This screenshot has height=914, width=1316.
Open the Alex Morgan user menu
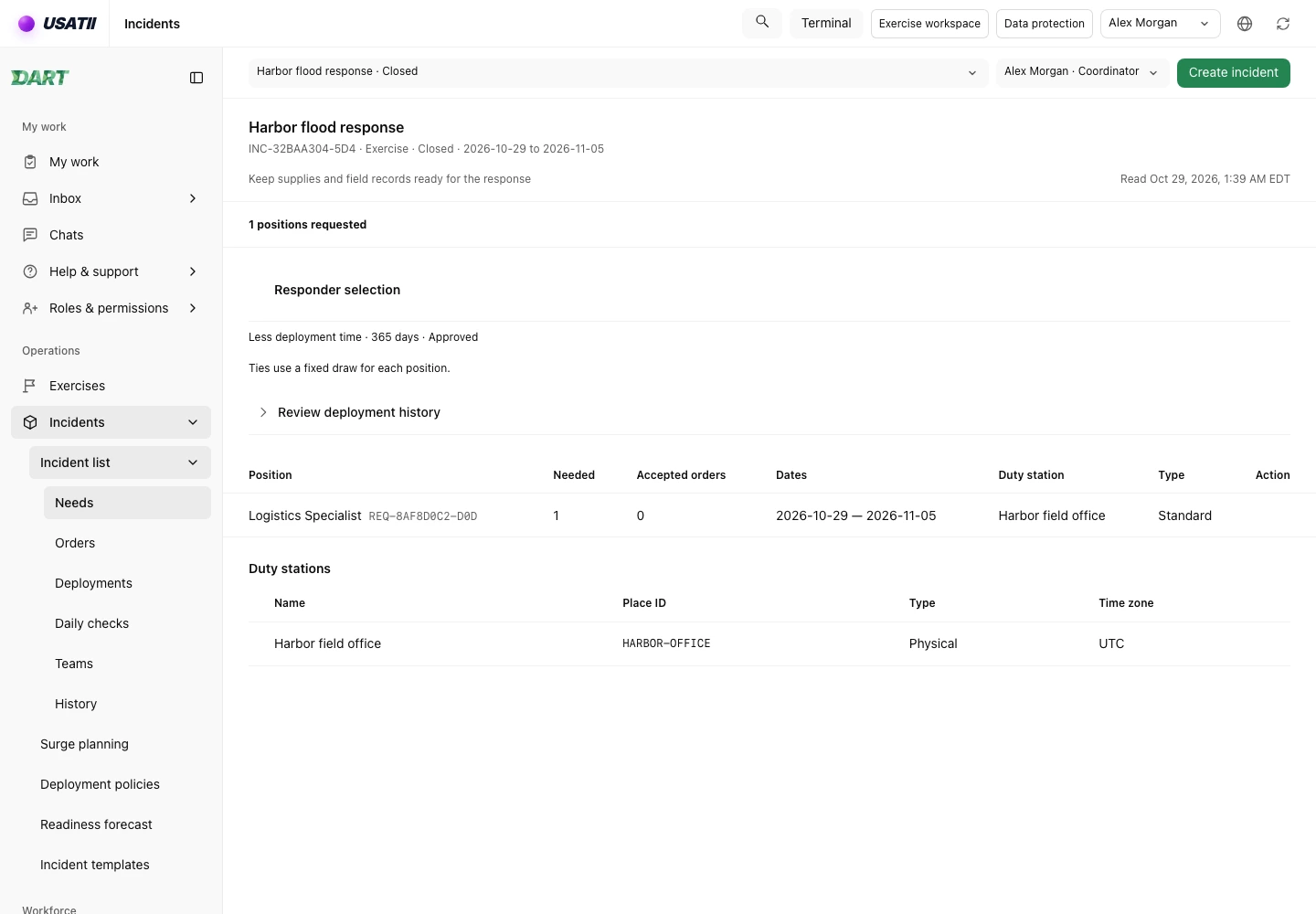(x=1161, y=24)
